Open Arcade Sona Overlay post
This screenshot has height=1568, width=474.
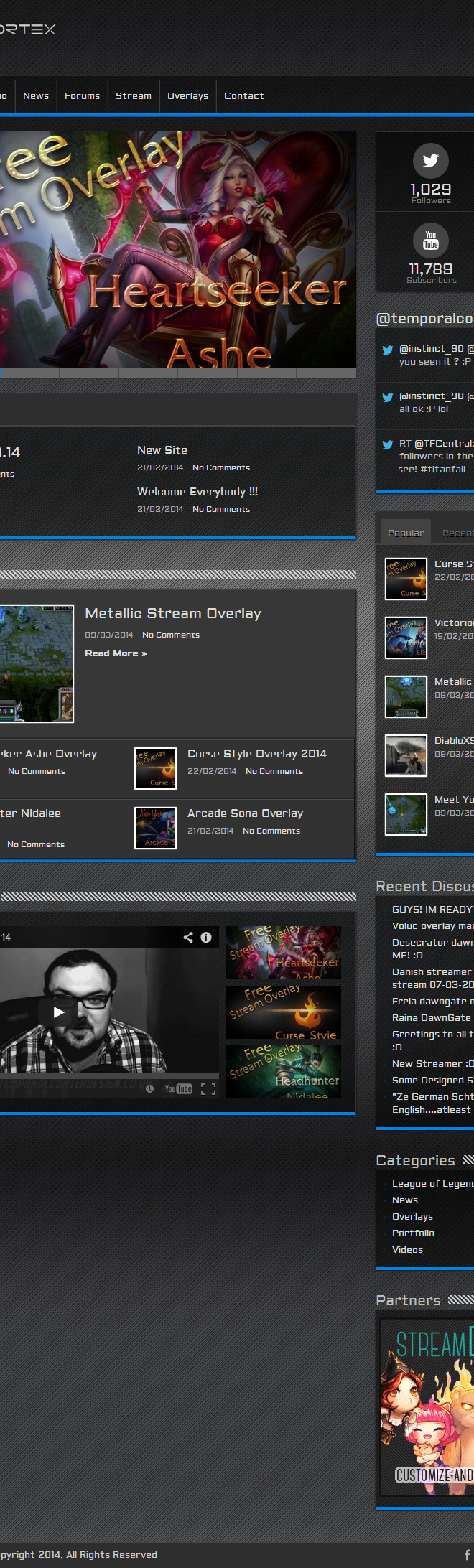245,813
